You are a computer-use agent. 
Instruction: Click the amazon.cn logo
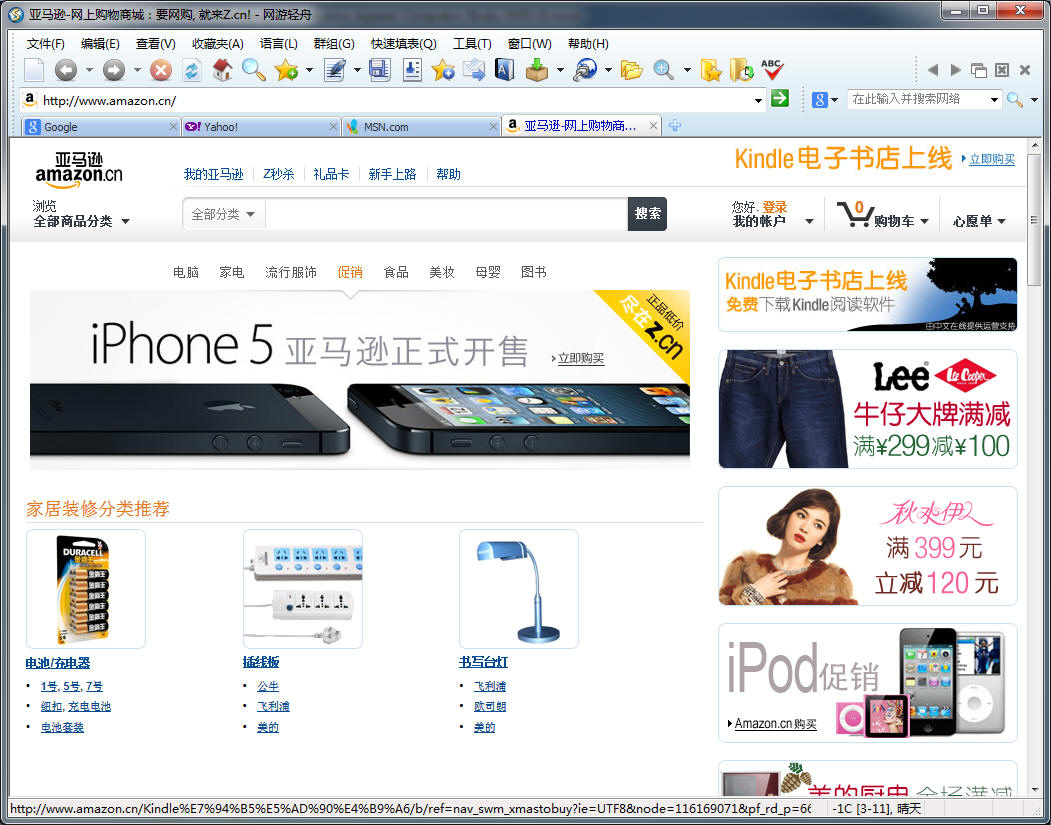[78, 169]
